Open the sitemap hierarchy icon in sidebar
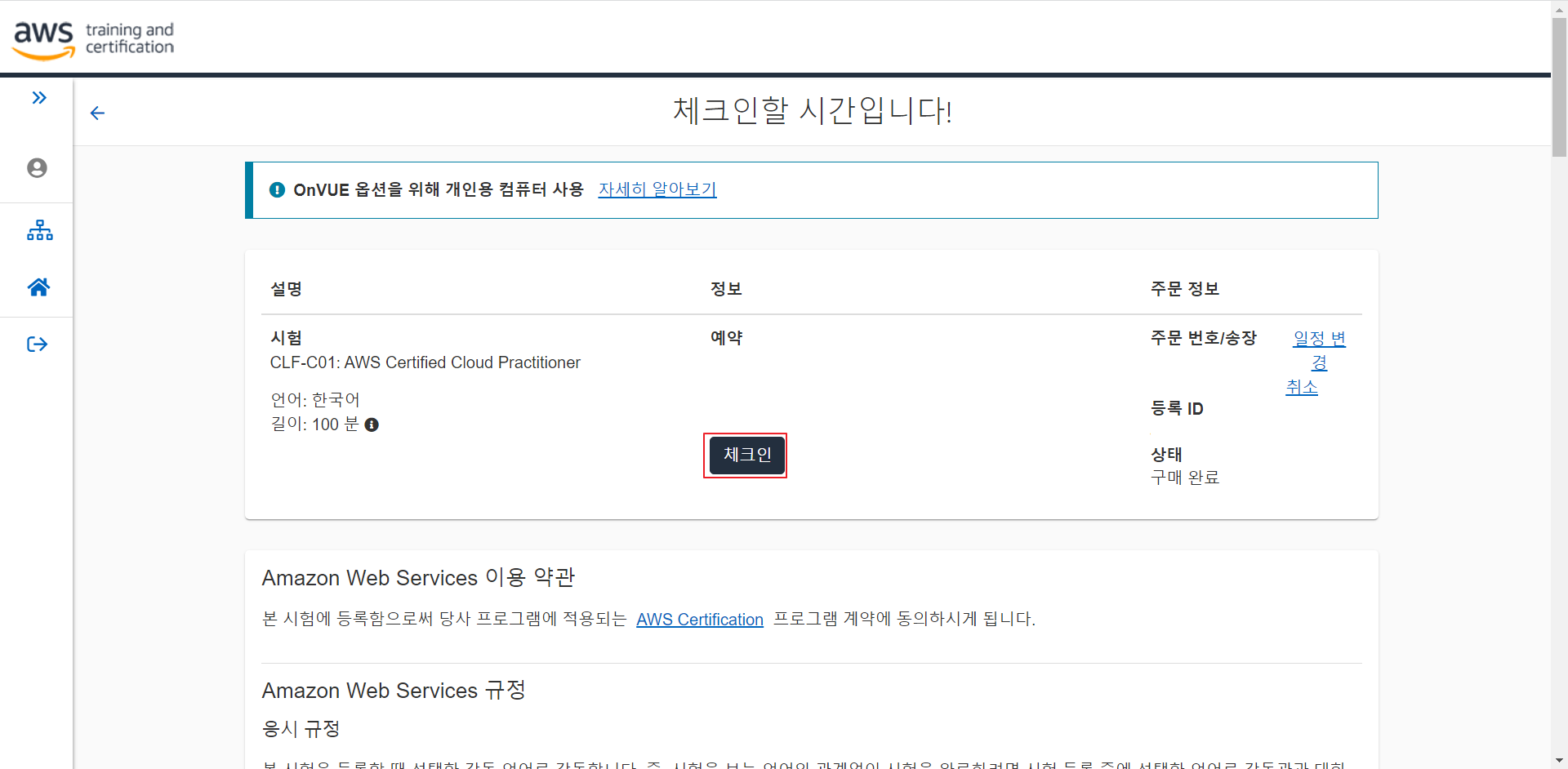Image resolution: width=1568 pixels, height=769 pixels. [x=39, y=230]
